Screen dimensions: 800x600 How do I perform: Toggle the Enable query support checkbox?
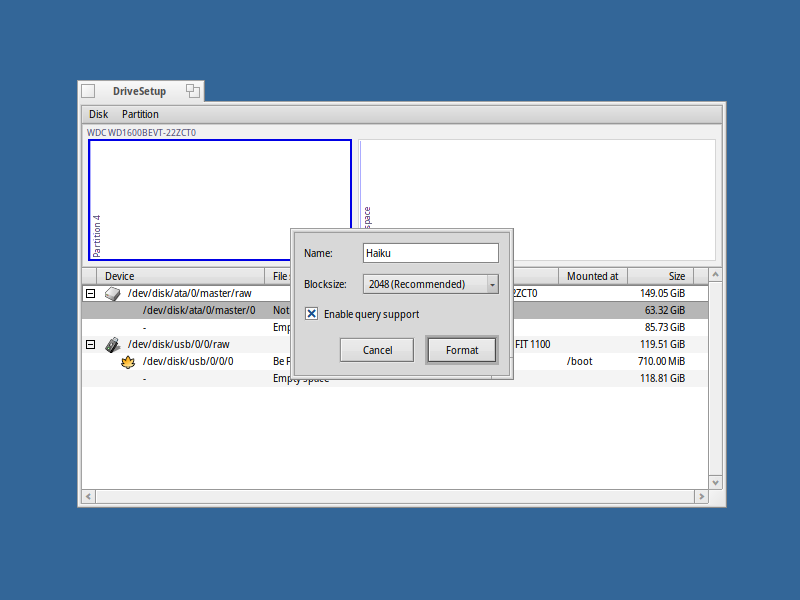pyautogui.click(x=311, y=314)
